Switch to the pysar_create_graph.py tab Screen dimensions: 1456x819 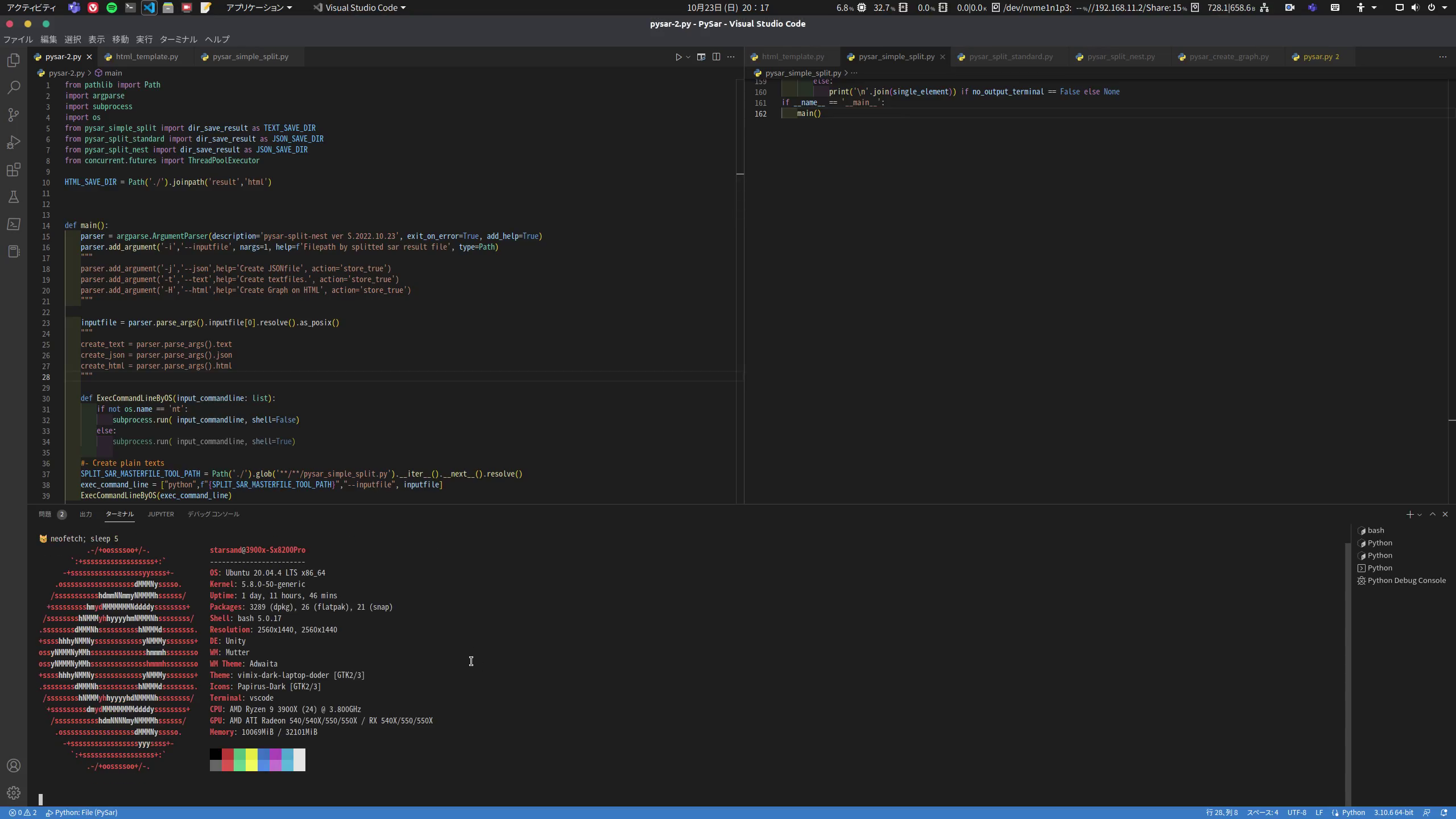1228,57
